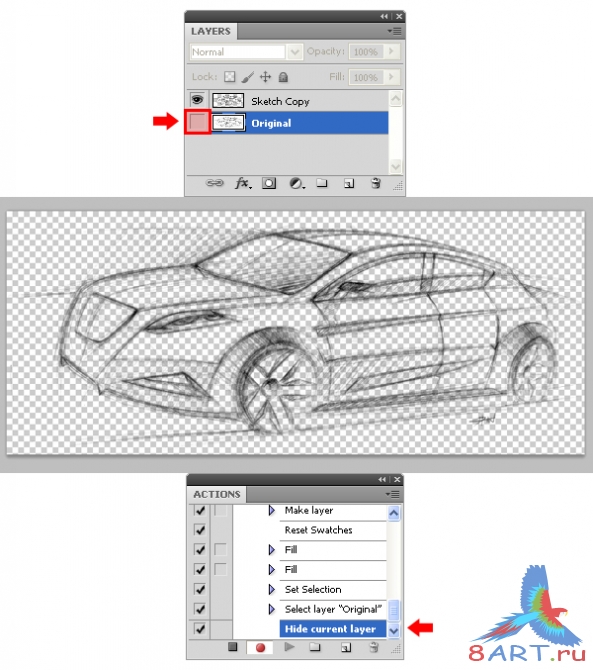Toggle visibility of Sketch Copy layer
The width and height of the screenshot is (593, 670).
[x=197, y=100]
